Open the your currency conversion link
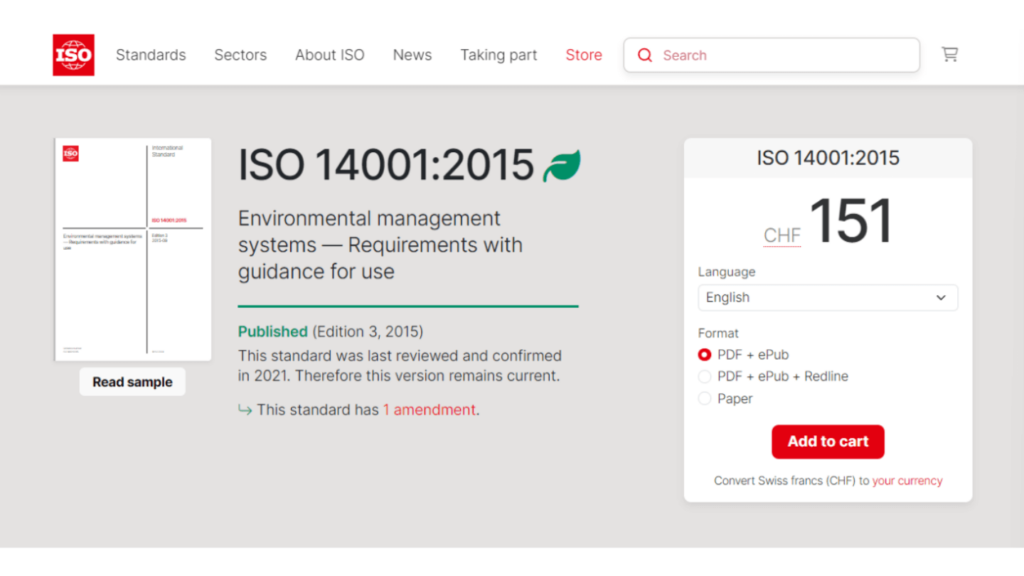Viewport: 1024px width, 576px height. click(907, 481)
